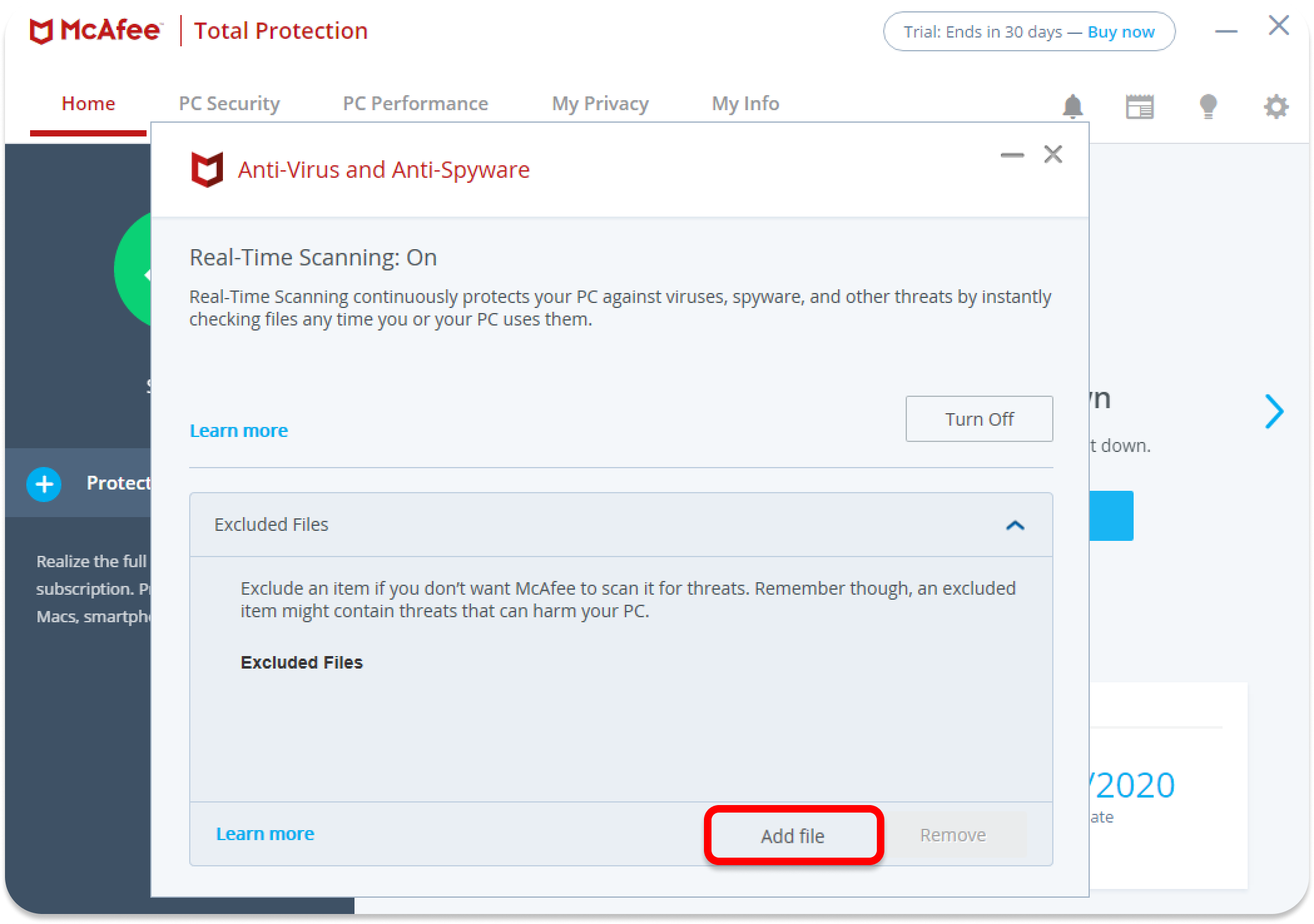Click the Buy now link

(x=1121, y=32)
